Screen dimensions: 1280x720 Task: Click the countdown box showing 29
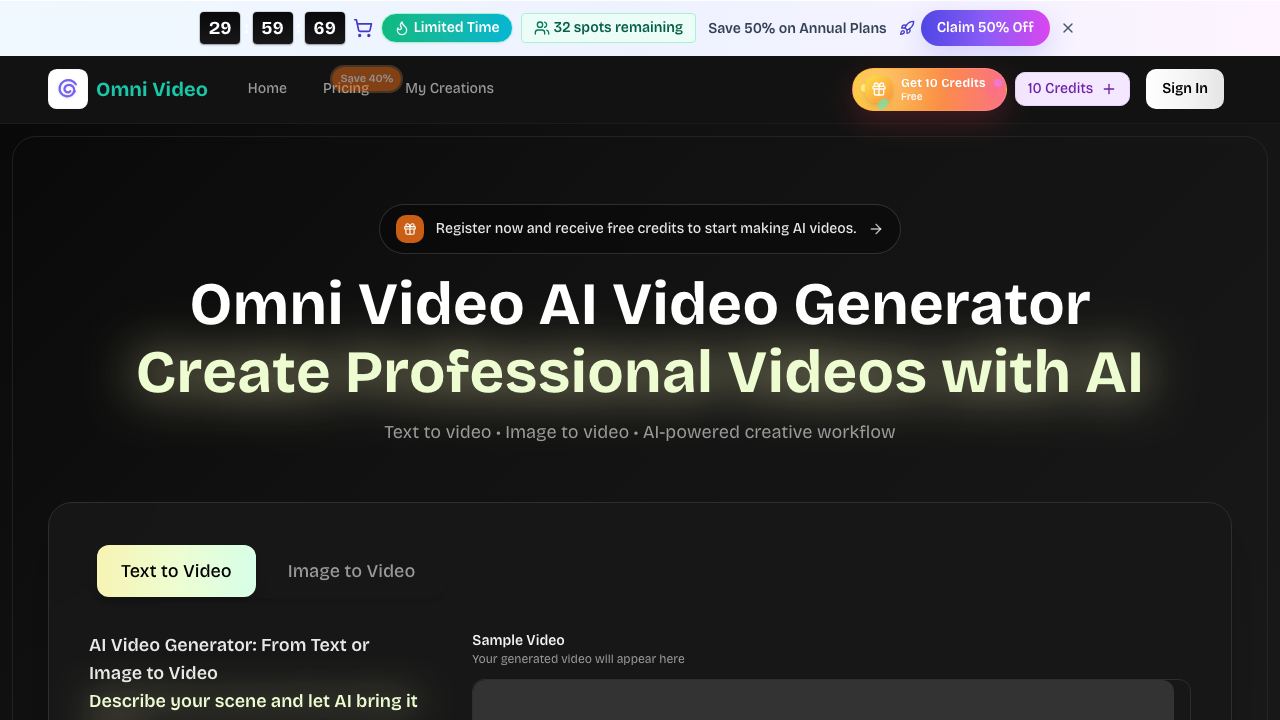pyautogui.click(x=220, y=28)
